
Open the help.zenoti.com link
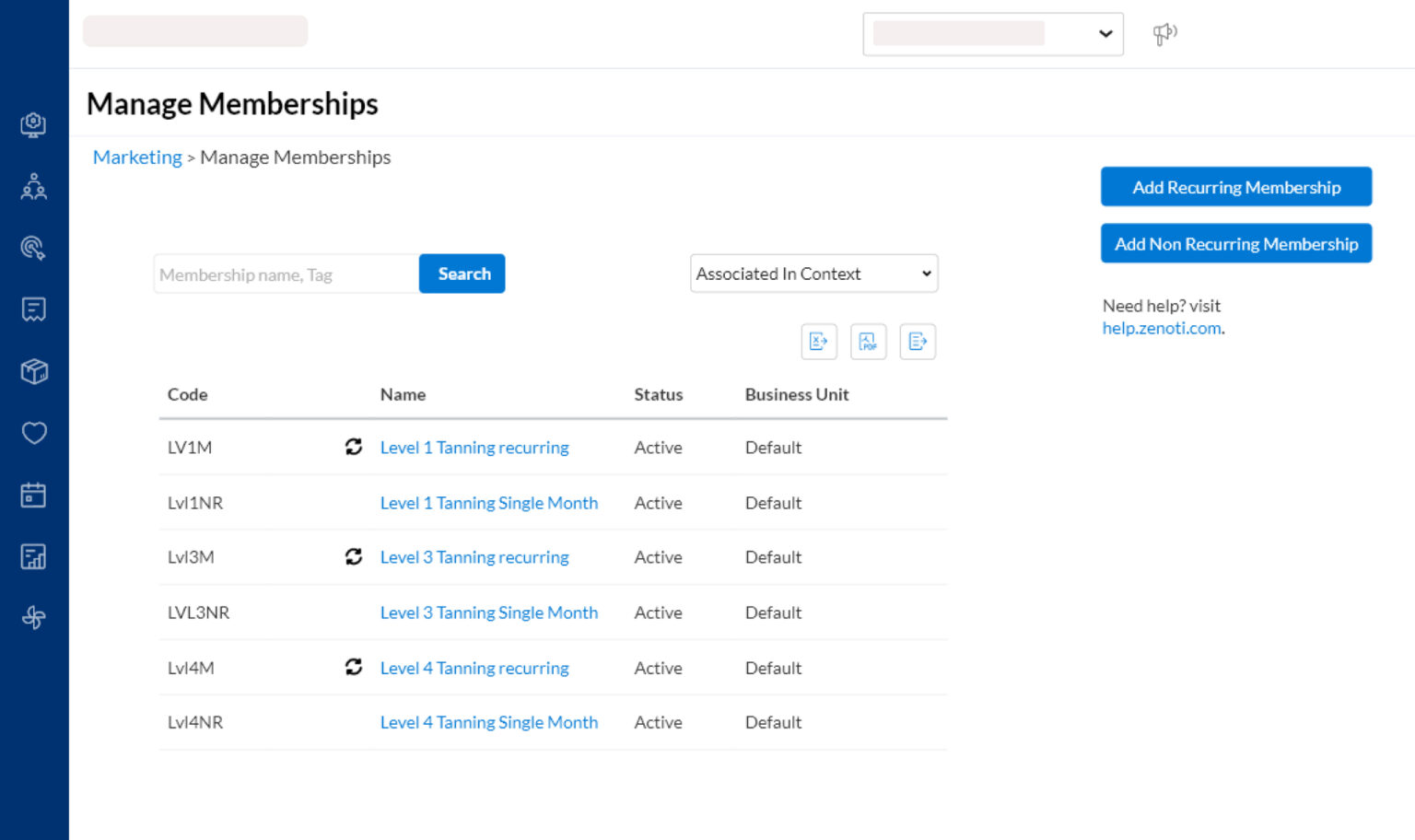tap(1161, 327)
